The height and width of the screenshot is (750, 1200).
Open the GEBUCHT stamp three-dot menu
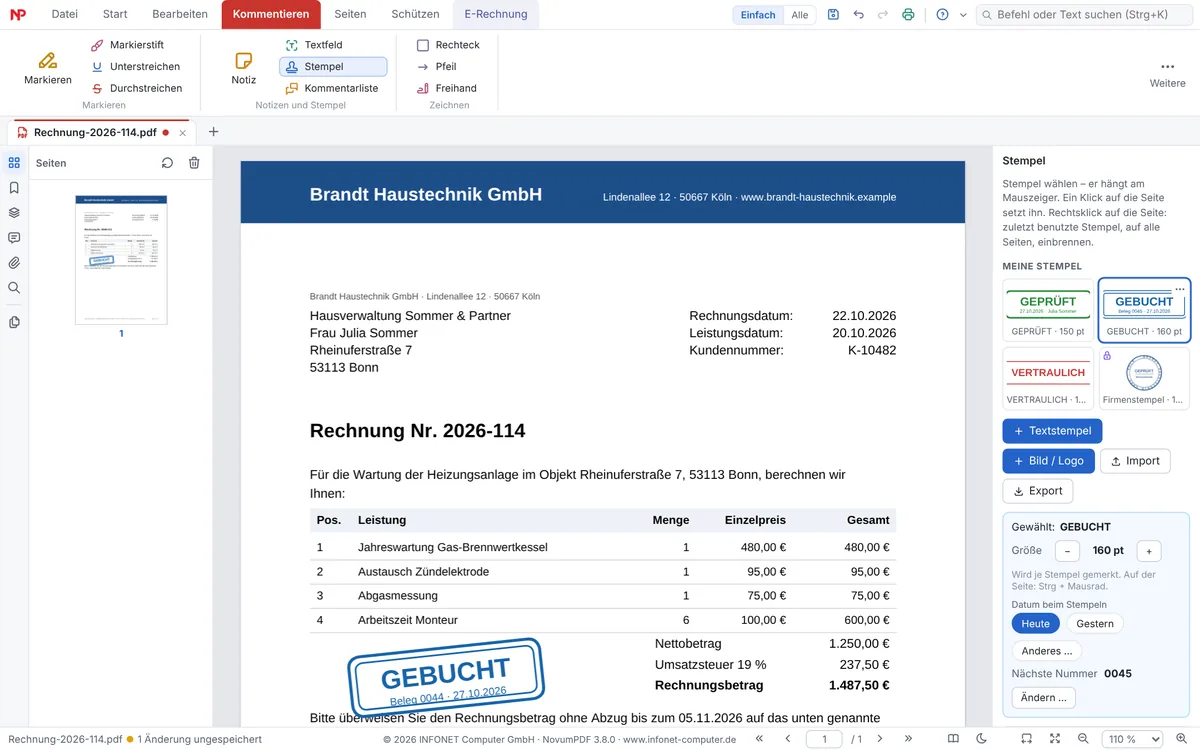1180,289
